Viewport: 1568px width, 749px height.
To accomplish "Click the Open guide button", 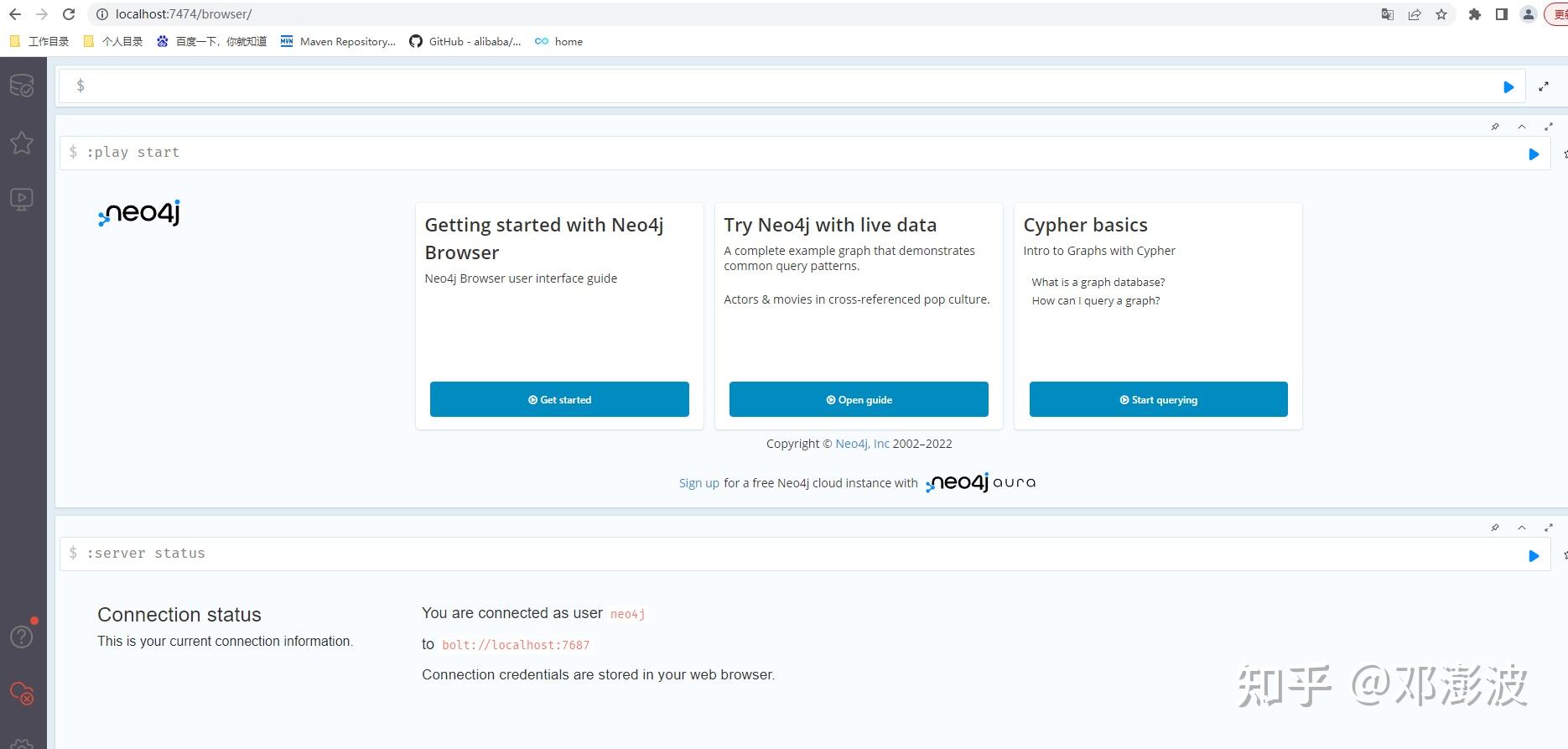I will (x=859, y=399).
